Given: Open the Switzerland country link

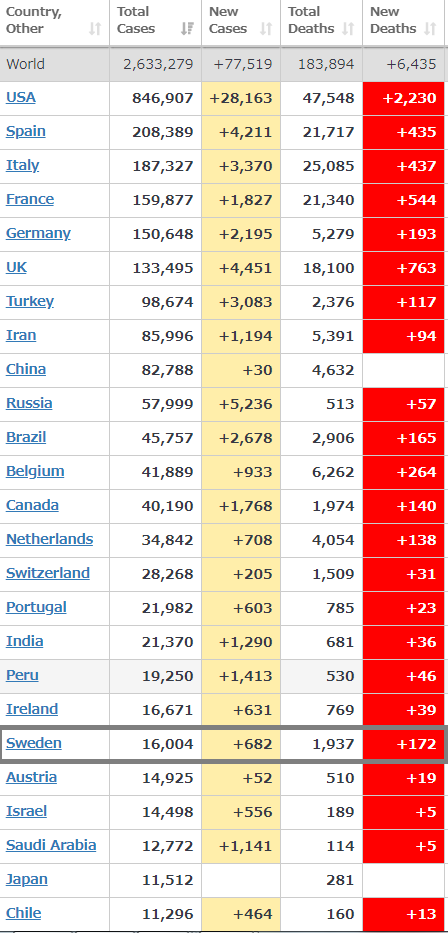Looking at the screenshot, I should pyautogui.click(x=48, y=572).
